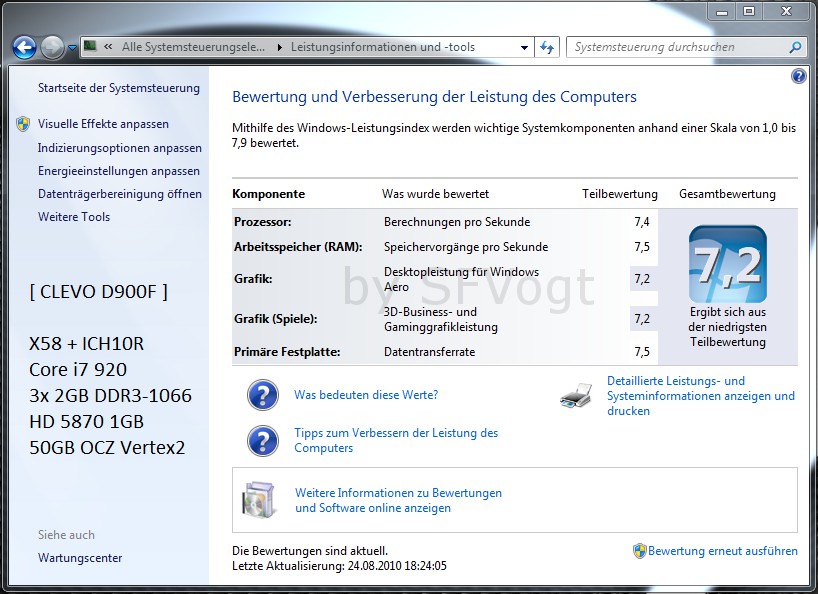
Task: Select the 'Grafik (Spiele):' row label
Action: (x=275, y=319)
